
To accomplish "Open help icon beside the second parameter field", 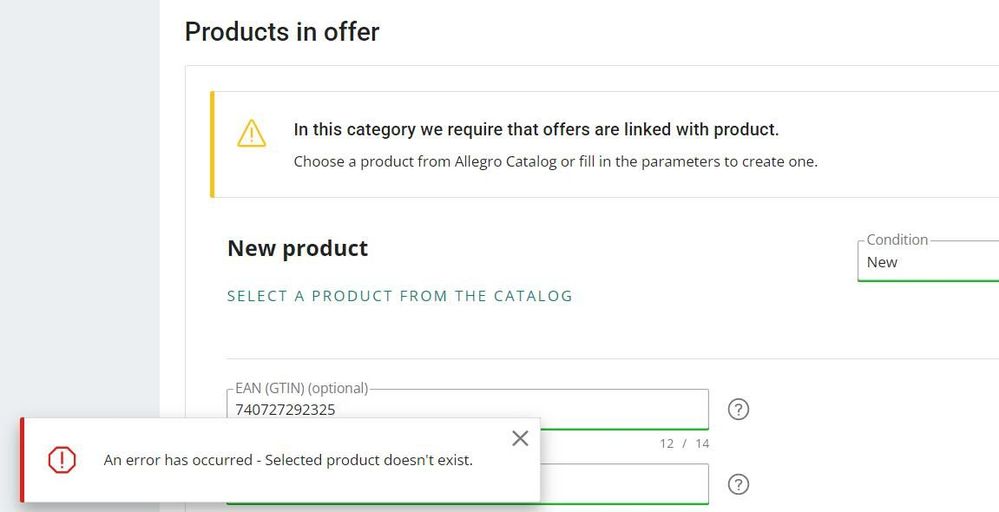I will (738, 484).
